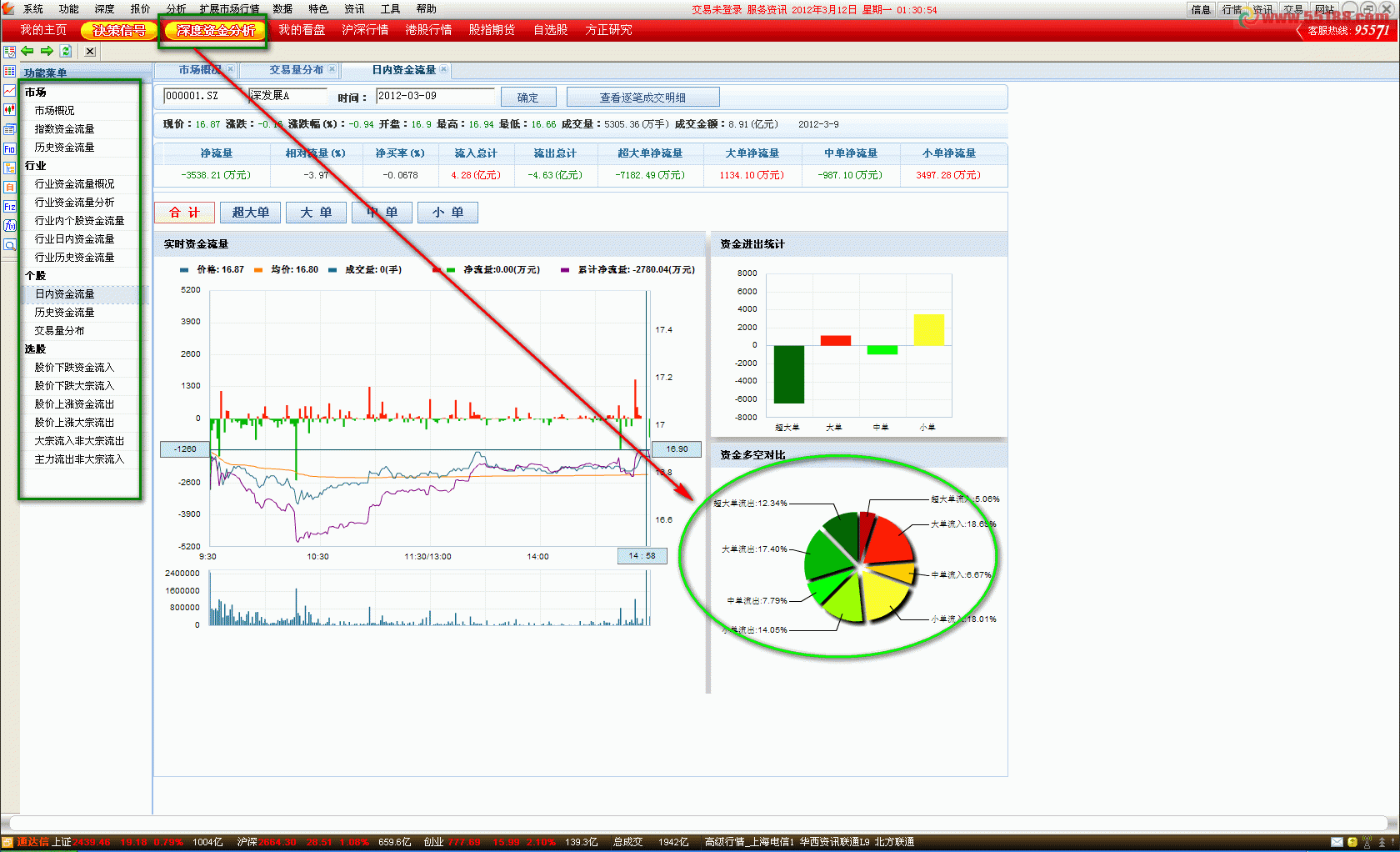
Task: Click the green forward arrow icon
Action: tap(47, 52)
